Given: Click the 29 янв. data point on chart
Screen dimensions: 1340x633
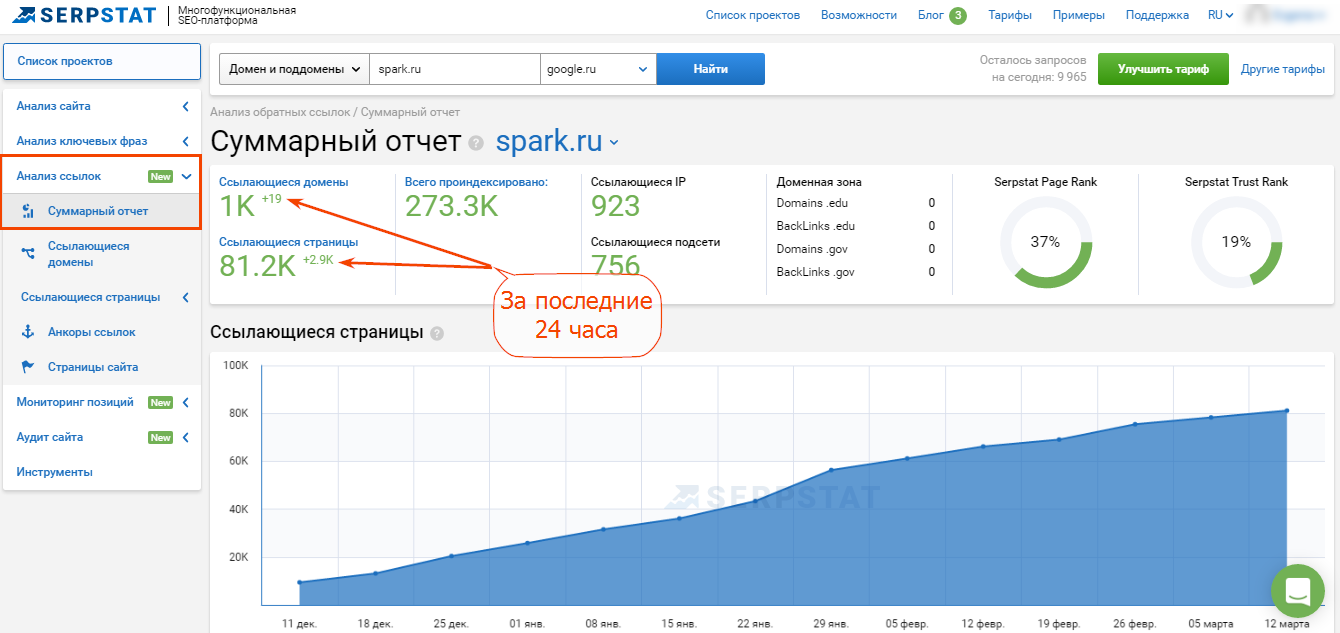Looking at the screenshot, I should tap(831, 470).
